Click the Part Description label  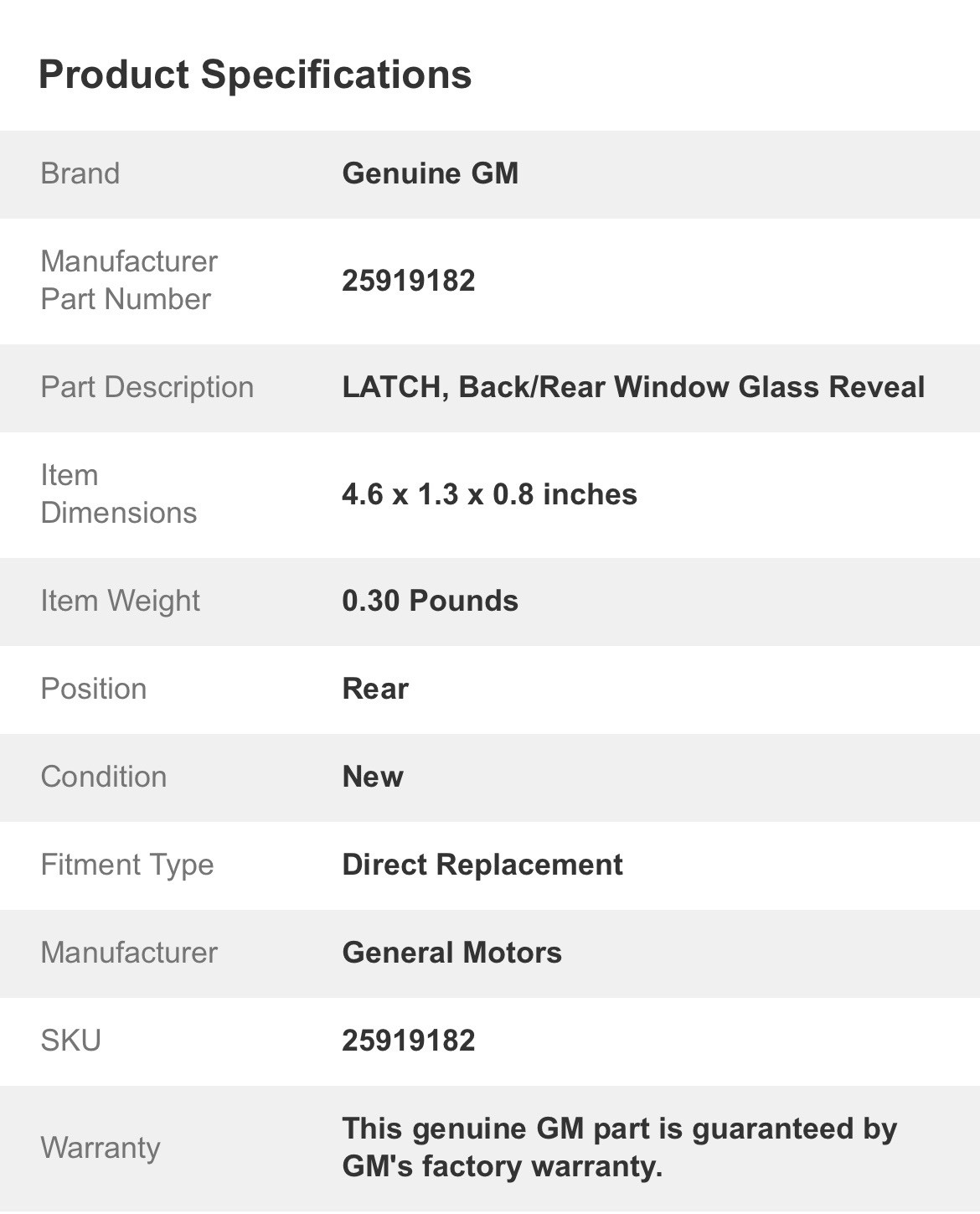[147, 387]
